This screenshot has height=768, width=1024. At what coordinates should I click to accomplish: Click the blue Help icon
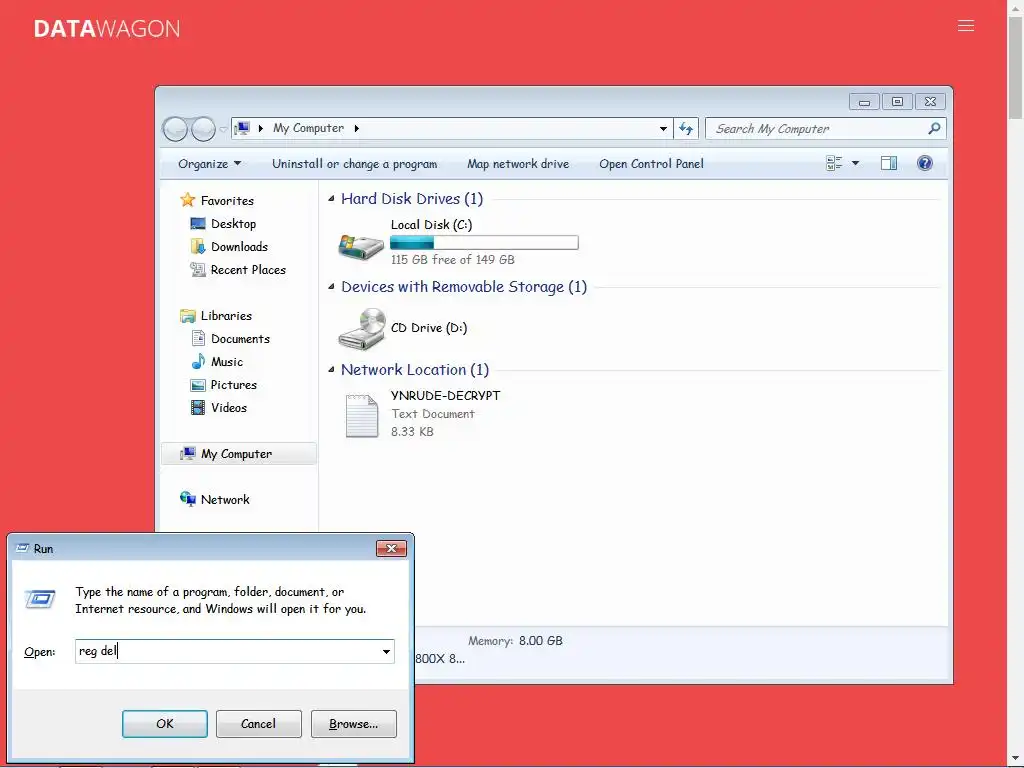point(925,163)
